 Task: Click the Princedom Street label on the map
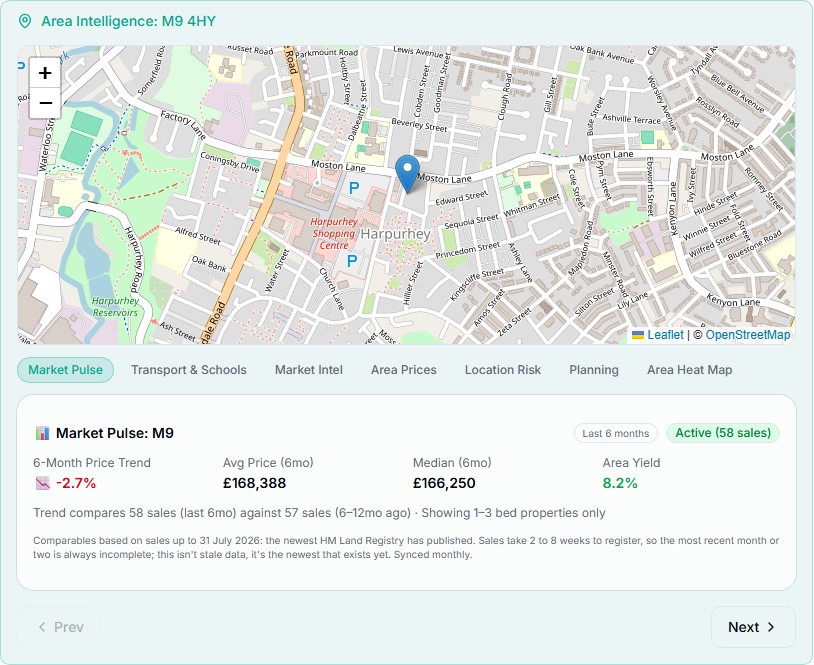coord(467,250)
